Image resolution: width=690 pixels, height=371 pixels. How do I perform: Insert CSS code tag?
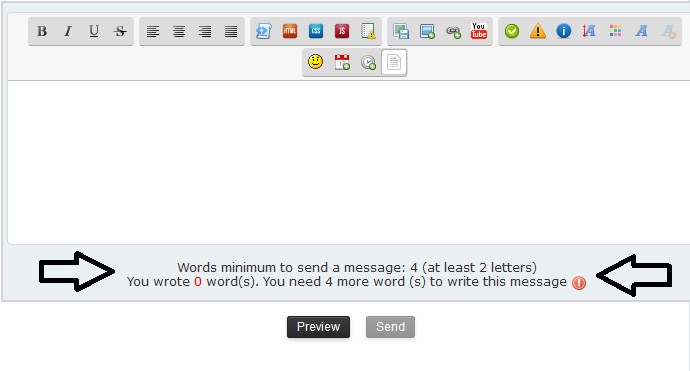316,31
